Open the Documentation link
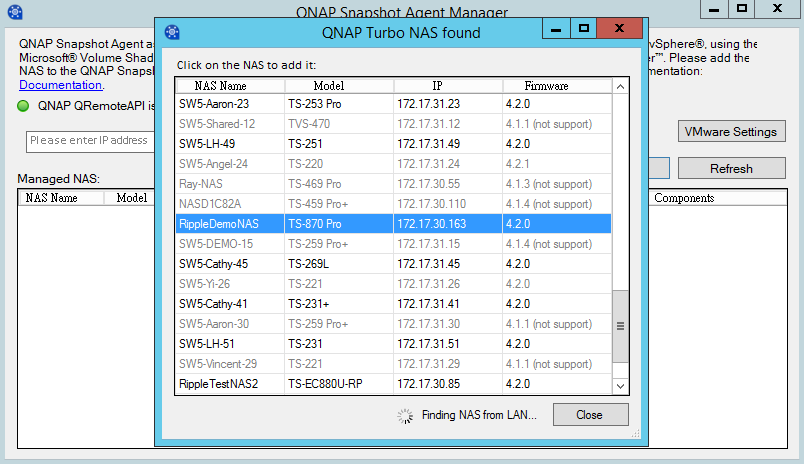804x464 pixels. 61,85
